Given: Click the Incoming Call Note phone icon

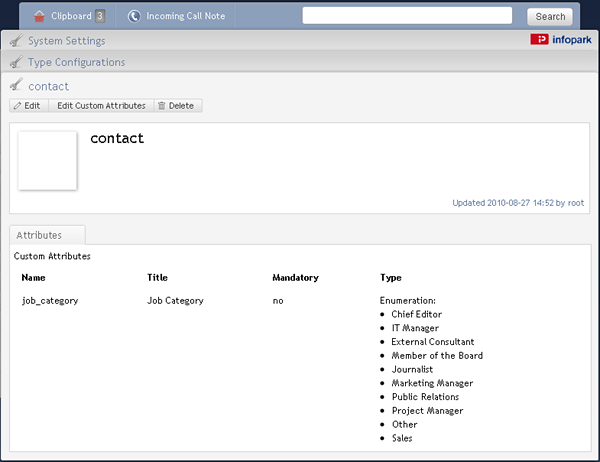Looking at the screenshot, I should pyautogui.click(x=134, y=16).
